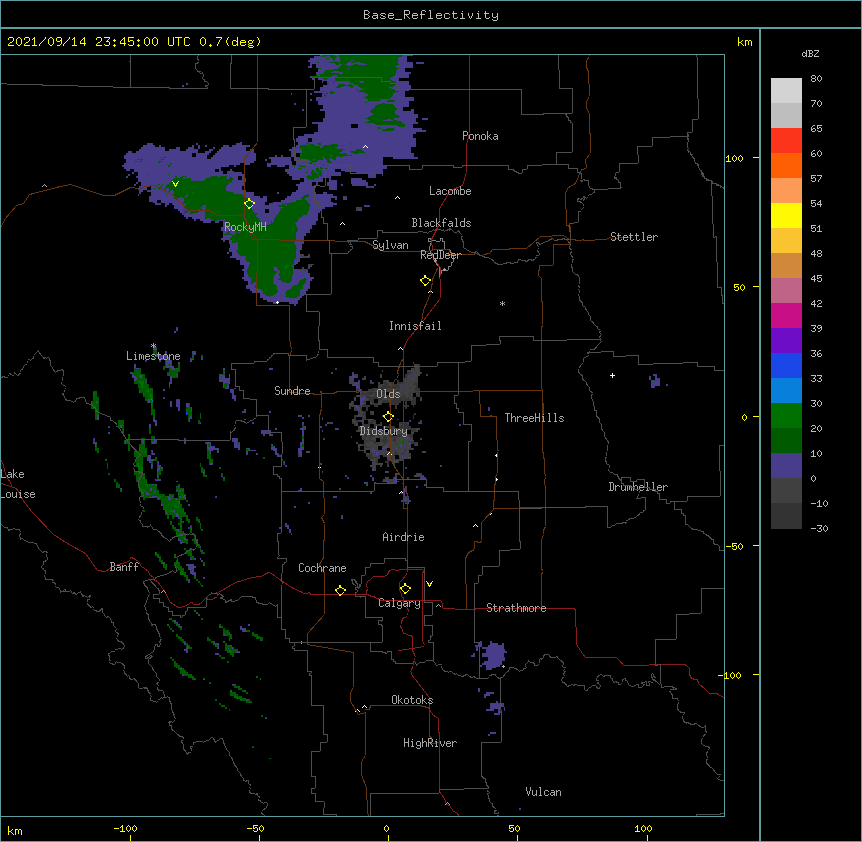Image resolution: width=862 pixels, height=842 pixels.
Task: Click the 80 value on dBZ legend
Action: [x=816, y=79]
